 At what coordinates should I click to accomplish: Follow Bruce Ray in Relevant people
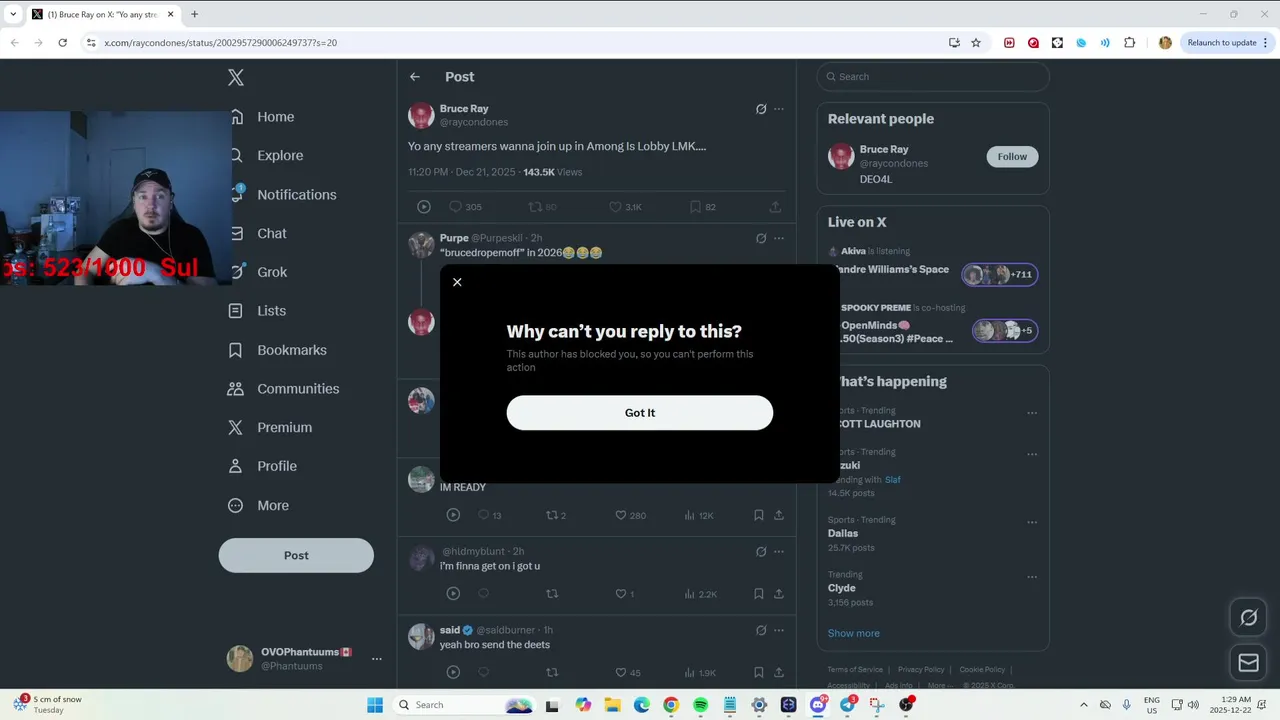[x=1012, y=157]
